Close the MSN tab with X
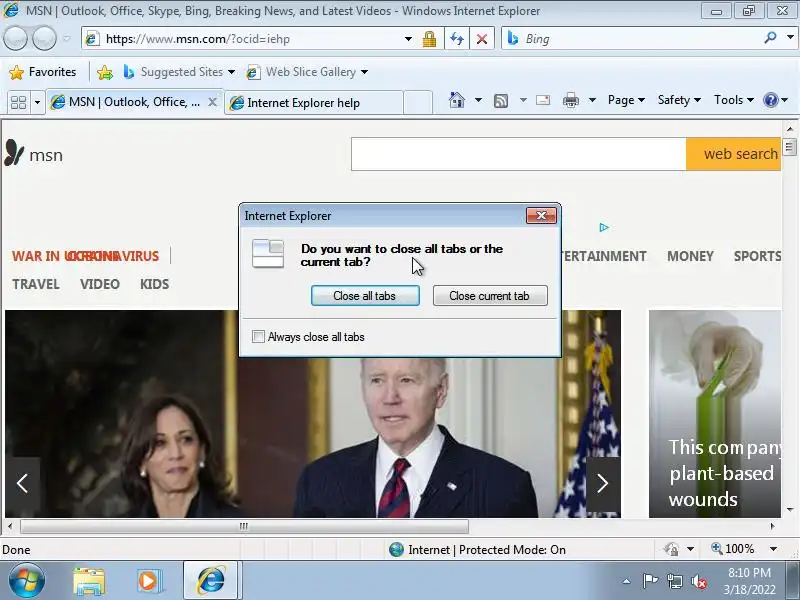Screen dimensions: 800x600 212,102
